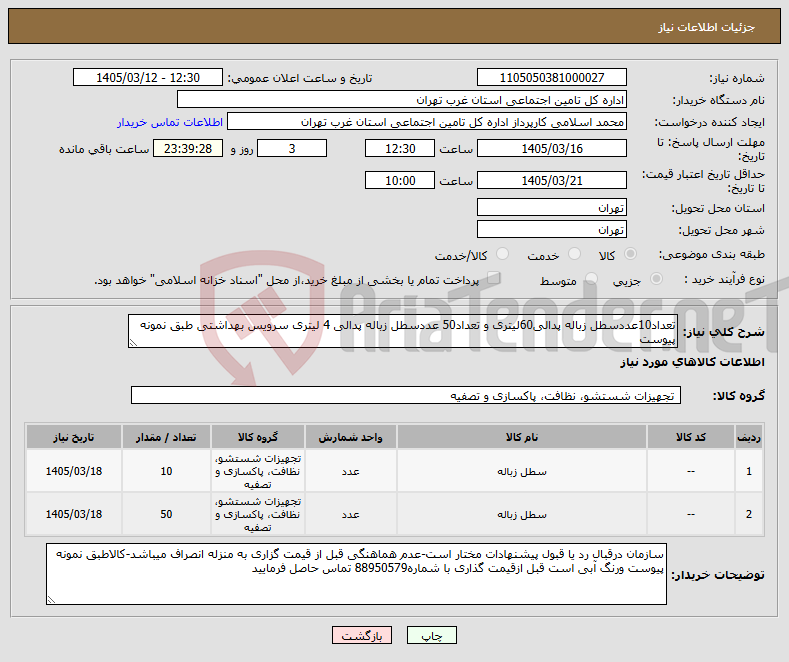Click the response deadline time 12:30 field

[x=400, y=148]
